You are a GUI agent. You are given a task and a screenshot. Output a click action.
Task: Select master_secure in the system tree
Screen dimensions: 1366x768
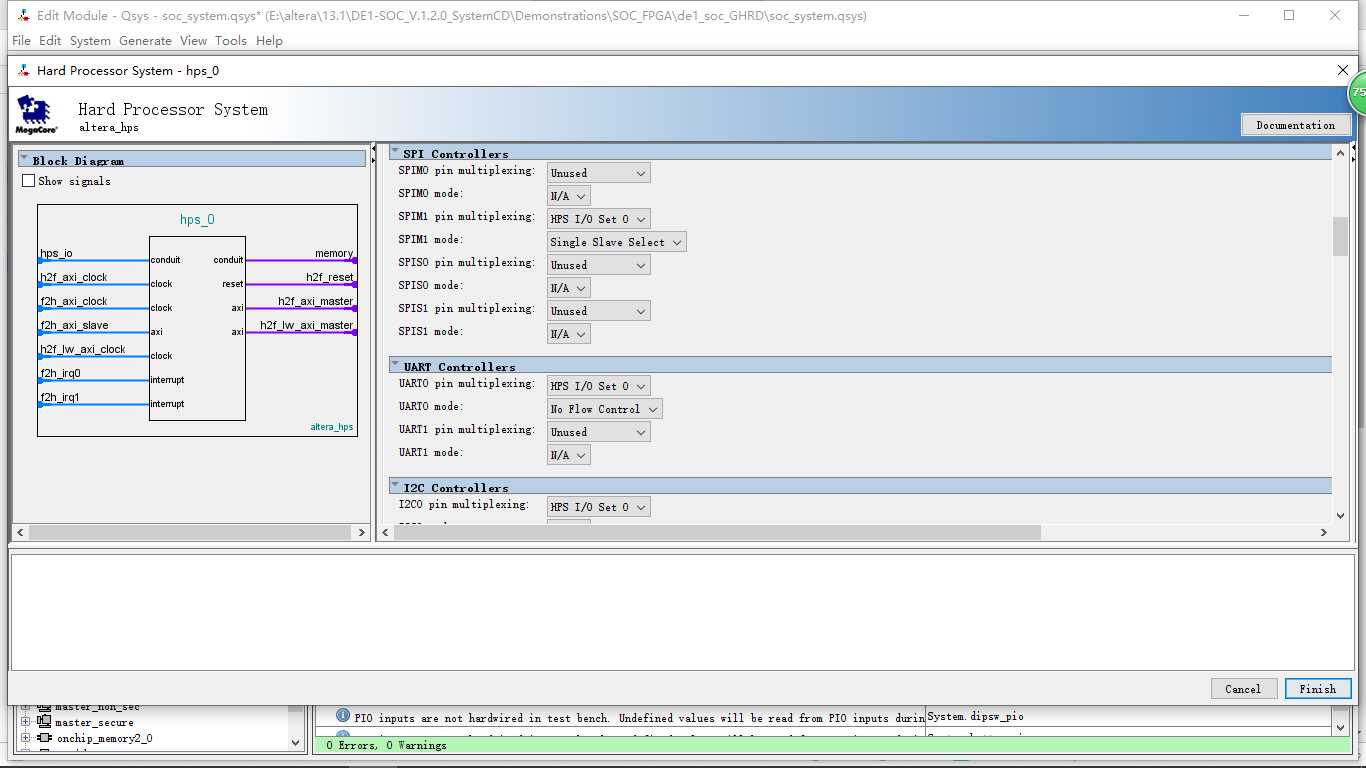(x=94, y=722)
